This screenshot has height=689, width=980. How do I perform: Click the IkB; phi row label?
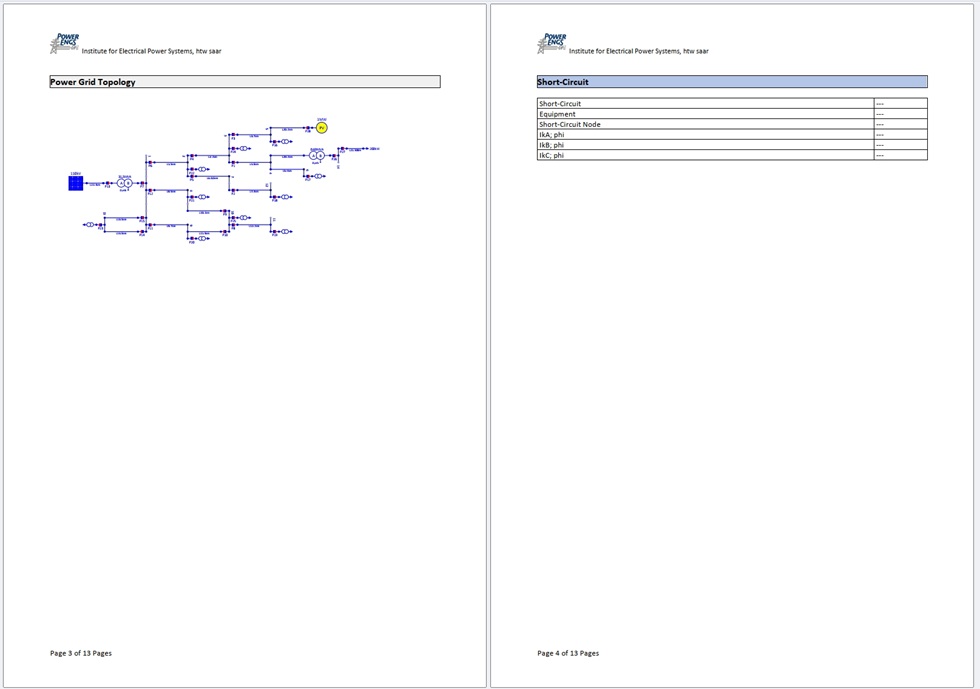pyautogui.click(x=552, y=145)
